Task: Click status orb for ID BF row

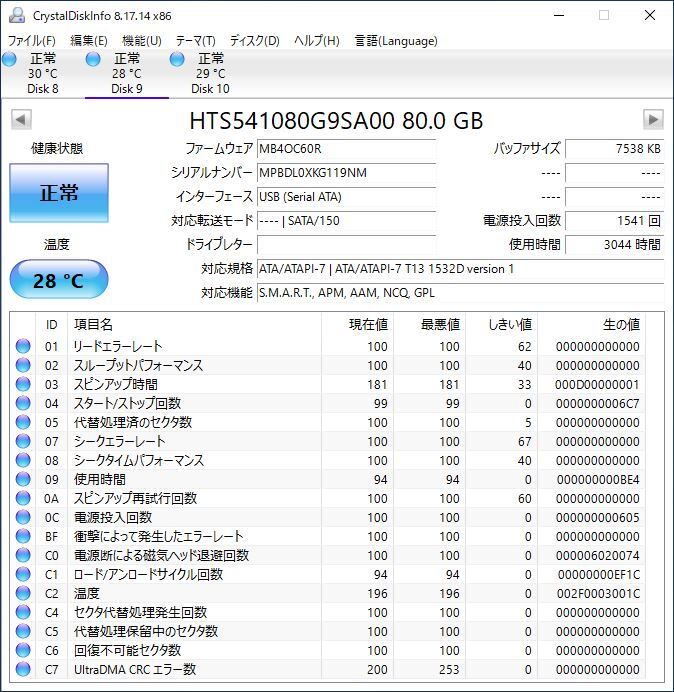Action: point(23,536)
